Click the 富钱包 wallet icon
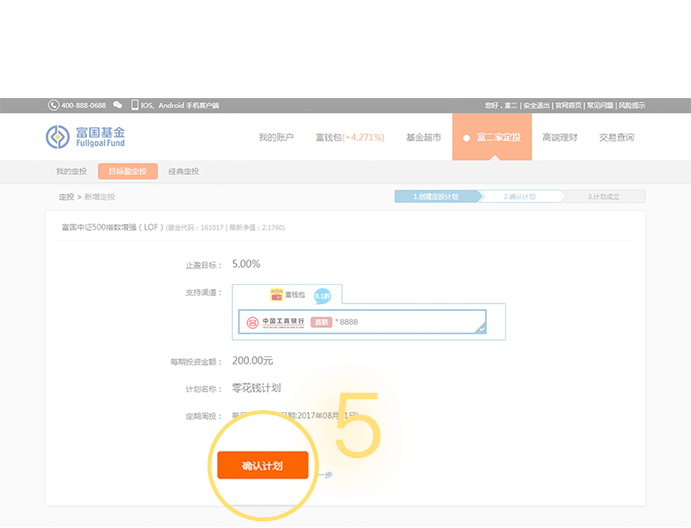Image resolution: width=691 pixels, height=528 pixels. click(276, 294)
